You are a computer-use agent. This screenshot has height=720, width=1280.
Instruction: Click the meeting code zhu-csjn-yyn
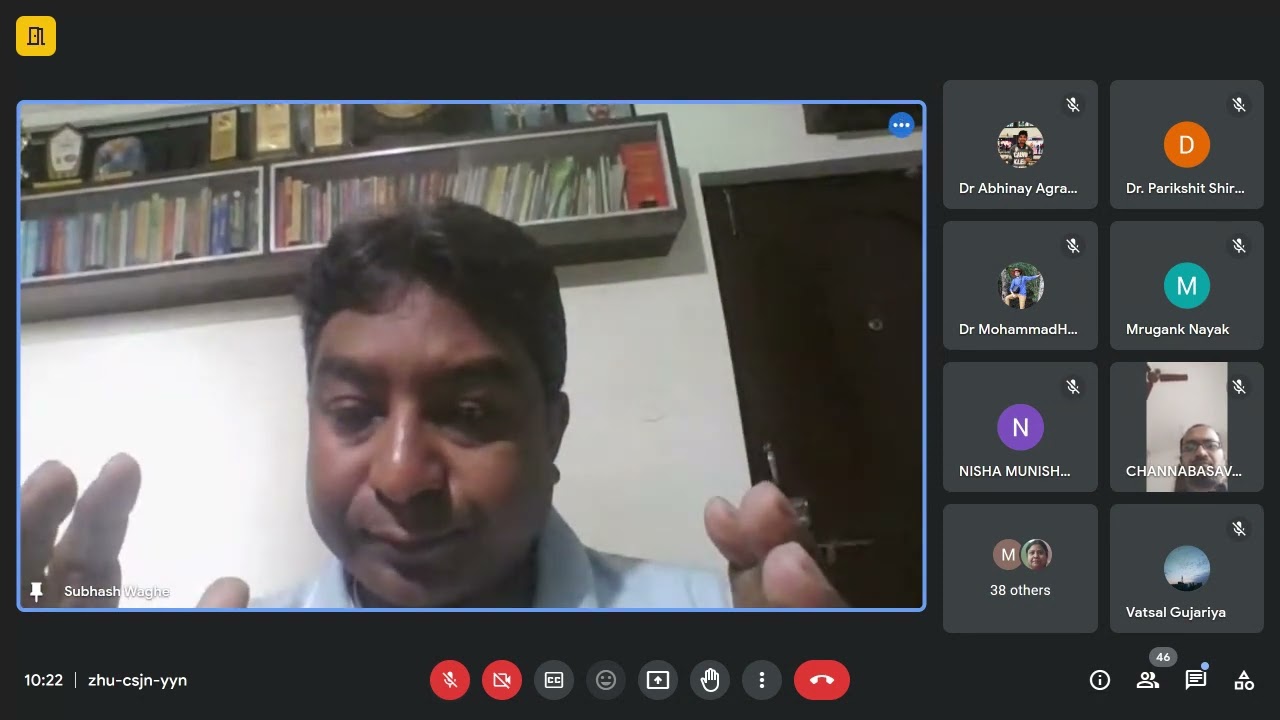point(138,680)
